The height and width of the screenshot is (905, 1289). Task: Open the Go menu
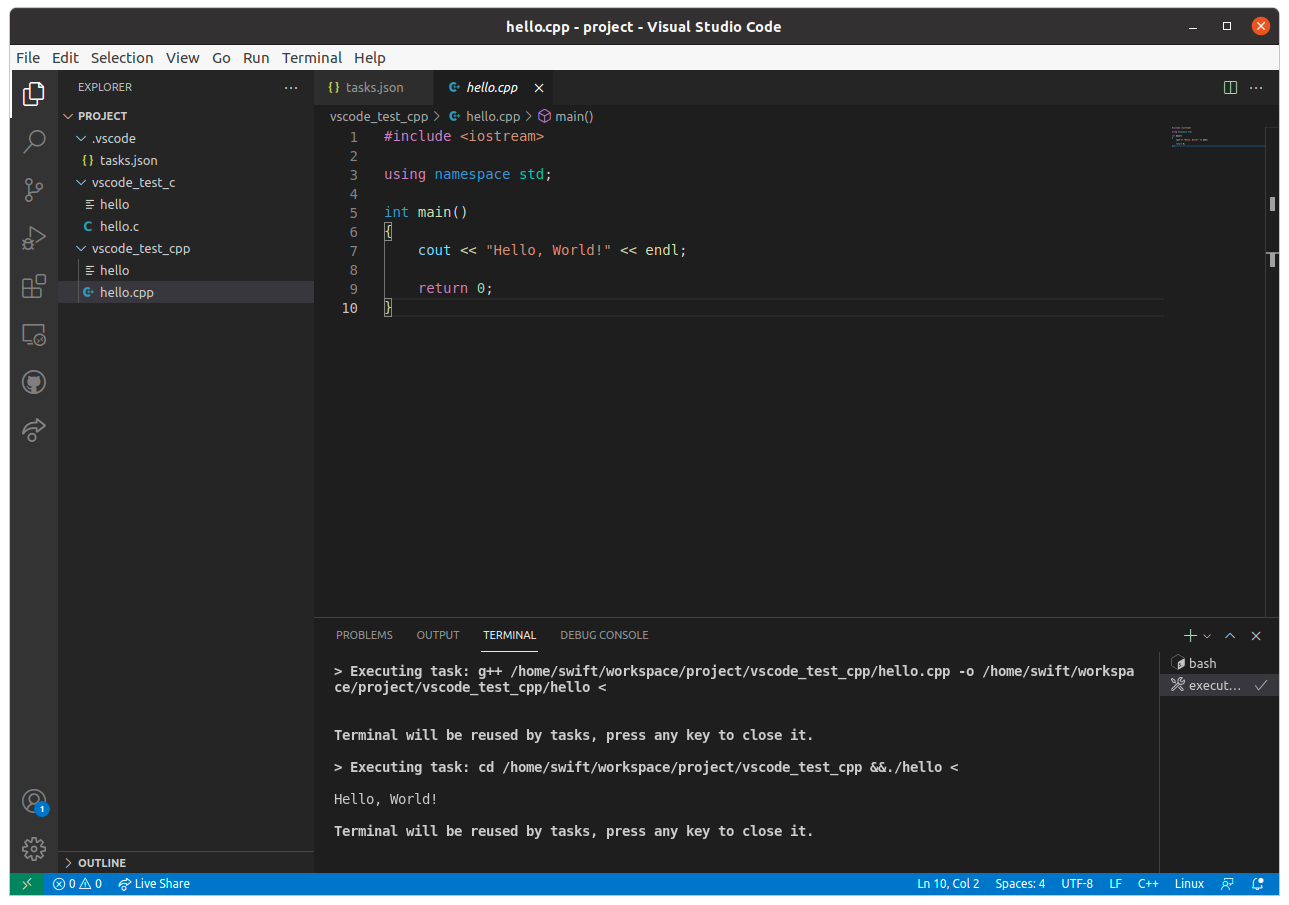[x=221, y=58]
